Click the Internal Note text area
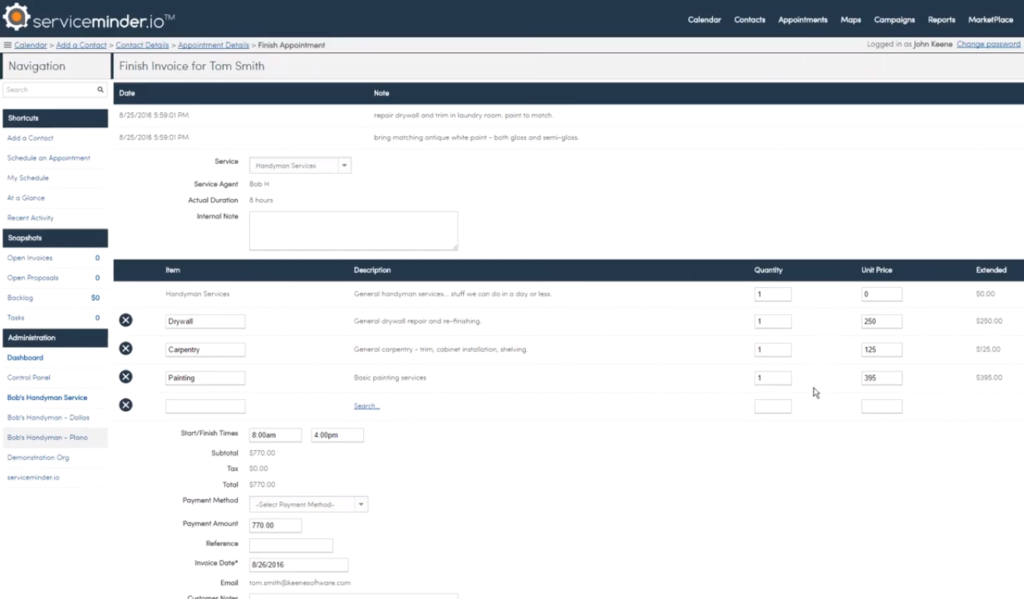This screenshot has height=599, width=1024. pos(353,231)
